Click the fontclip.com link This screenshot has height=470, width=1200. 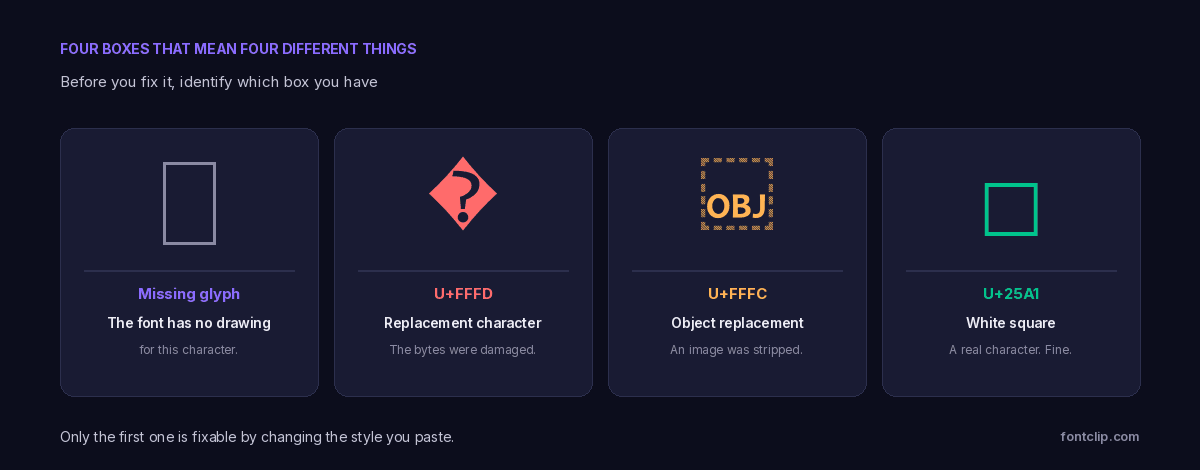[1100, 437]
